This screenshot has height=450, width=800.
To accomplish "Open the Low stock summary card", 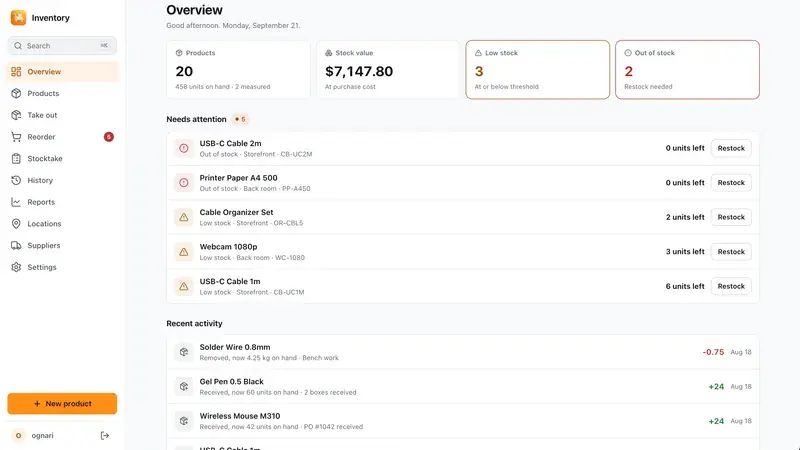I will point(538,70).
